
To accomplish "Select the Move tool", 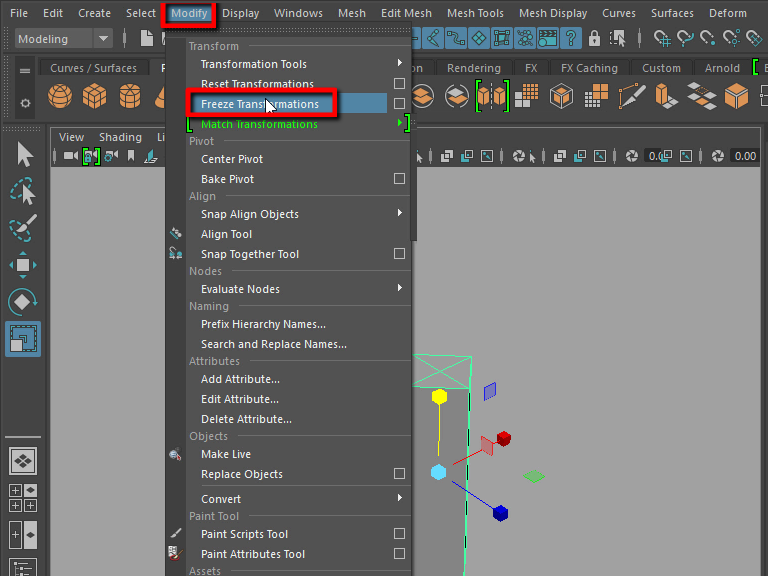I will [x=24, y=264].
